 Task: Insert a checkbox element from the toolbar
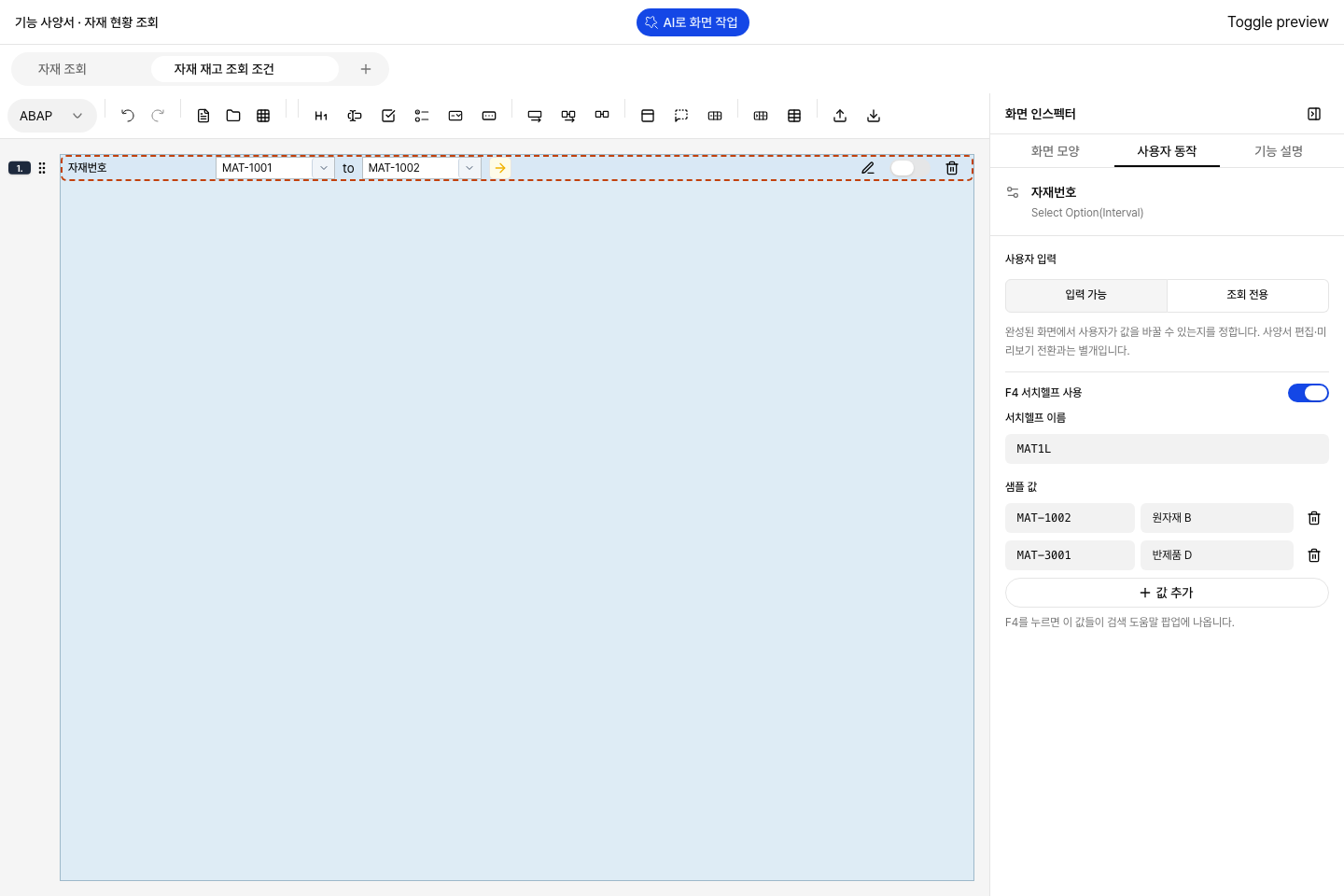pos(388,116)
